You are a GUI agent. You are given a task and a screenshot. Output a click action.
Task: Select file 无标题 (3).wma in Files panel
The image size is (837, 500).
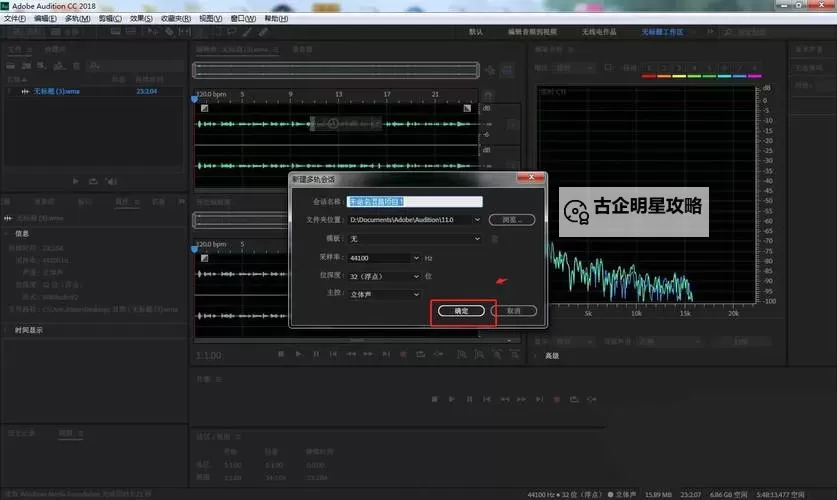(57, 91)
